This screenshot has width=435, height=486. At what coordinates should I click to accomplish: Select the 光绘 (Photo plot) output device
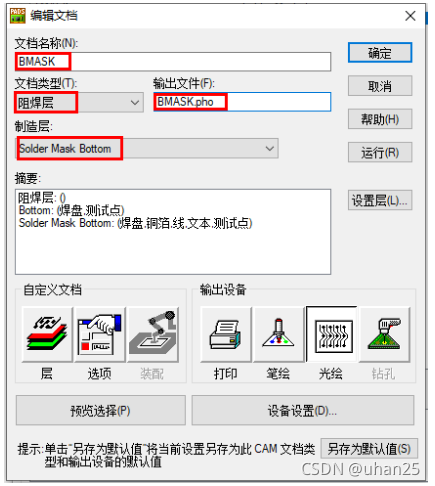tap(332, 334)
